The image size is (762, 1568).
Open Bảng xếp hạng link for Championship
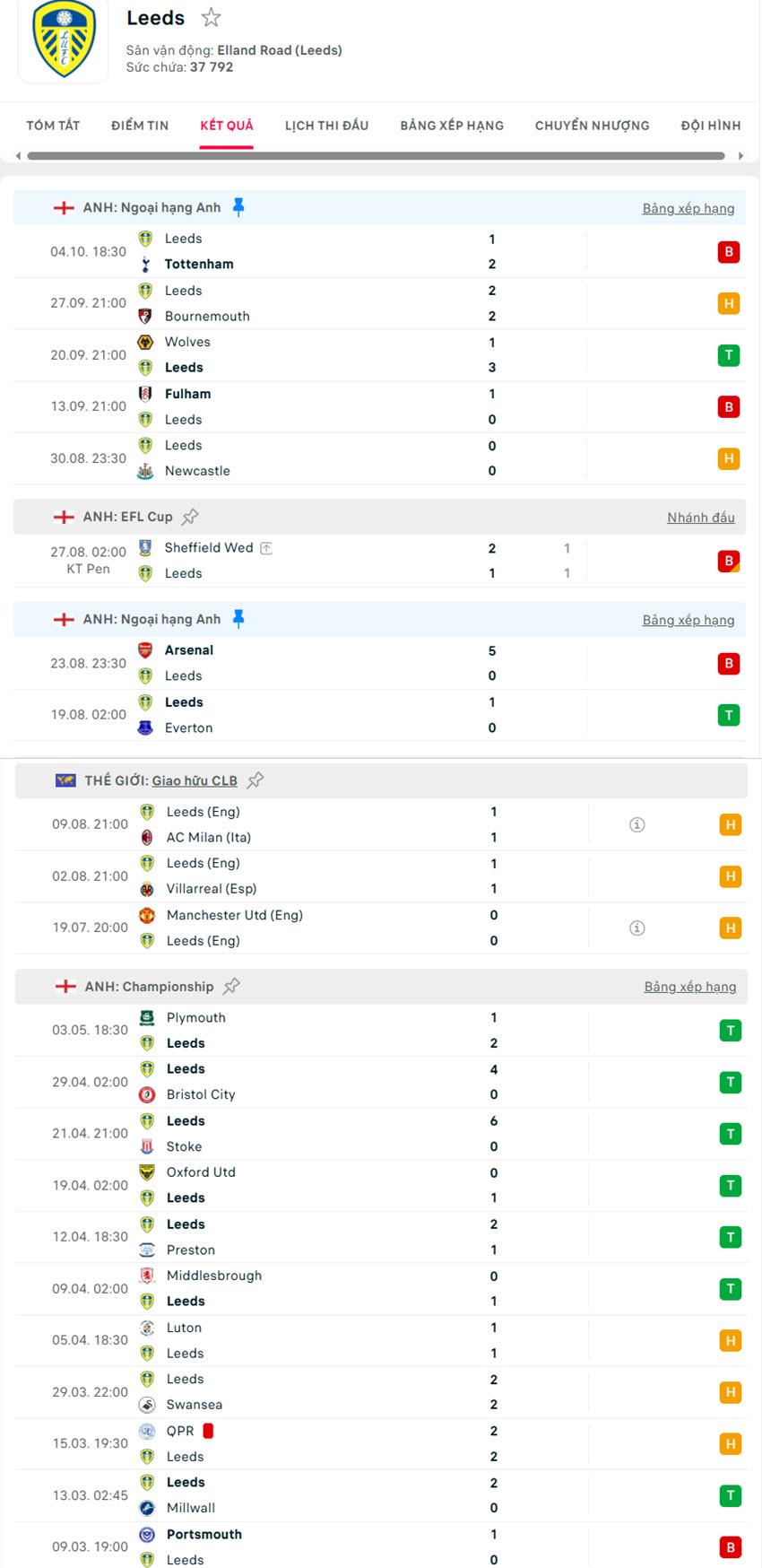point(689,987)
